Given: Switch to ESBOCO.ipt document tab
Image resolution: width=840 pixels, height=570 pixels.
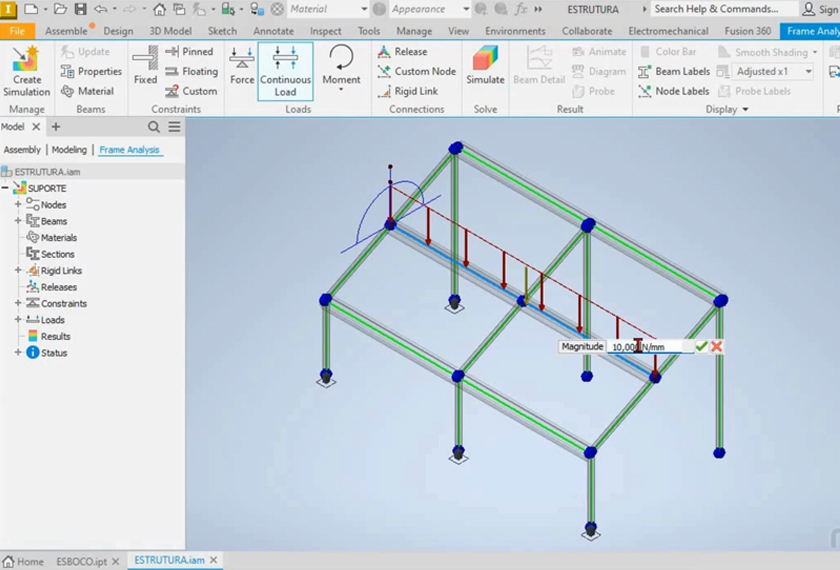Looking at the screenshot, I should (x=82, y=561).
